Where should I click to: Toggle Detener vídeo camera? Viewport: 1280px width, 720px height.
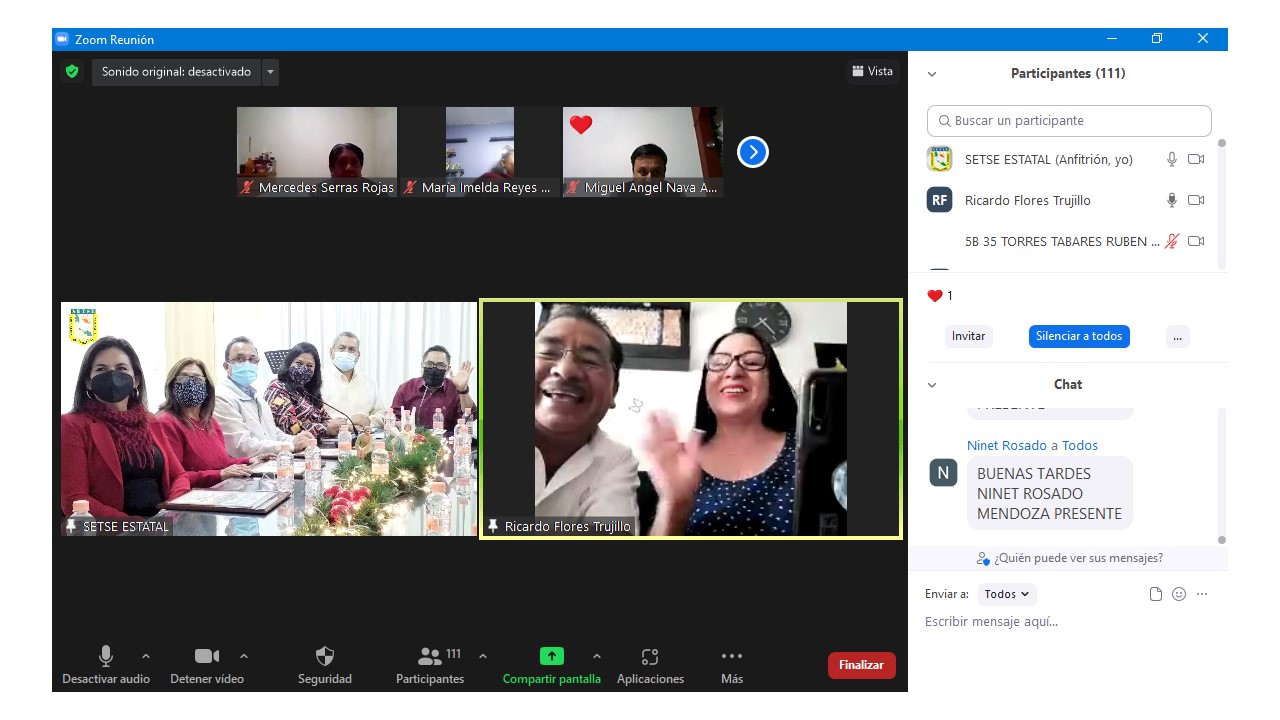click(207, 657)
